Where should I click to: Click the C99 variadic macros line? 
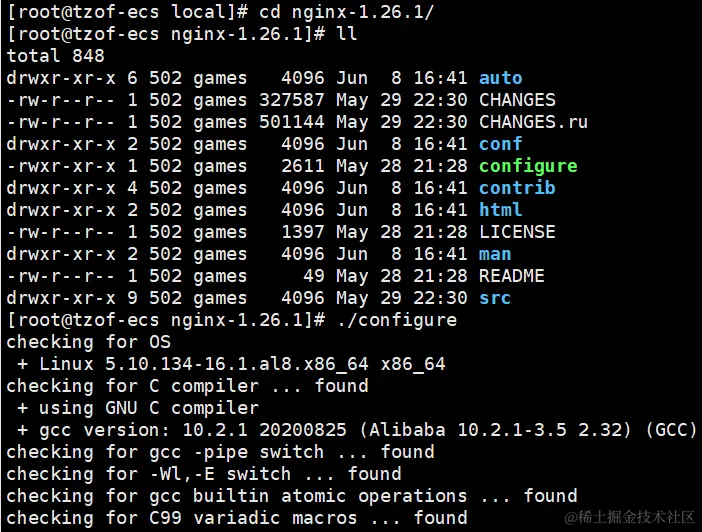point(237,518)
